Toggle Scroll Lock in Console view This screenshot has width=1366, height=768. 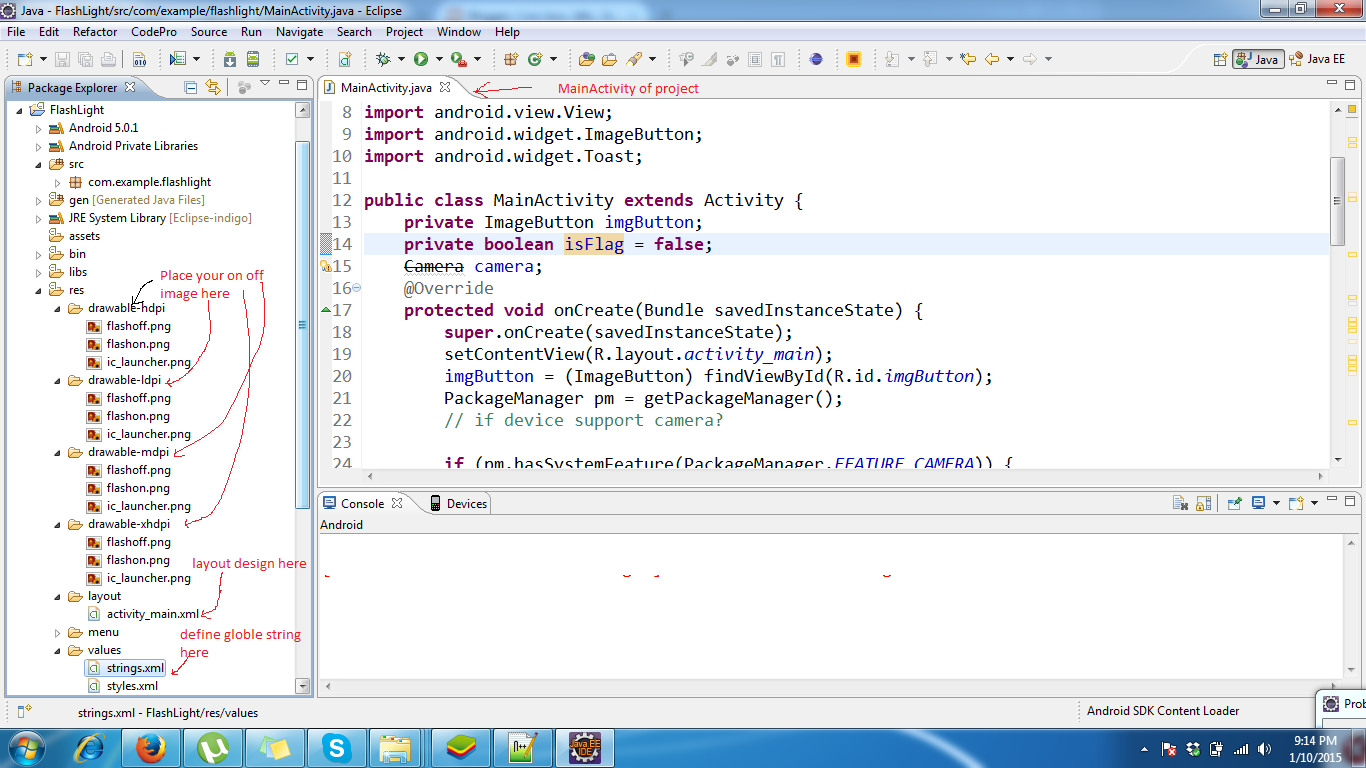pyautogui.click(x=1203, y=503)
